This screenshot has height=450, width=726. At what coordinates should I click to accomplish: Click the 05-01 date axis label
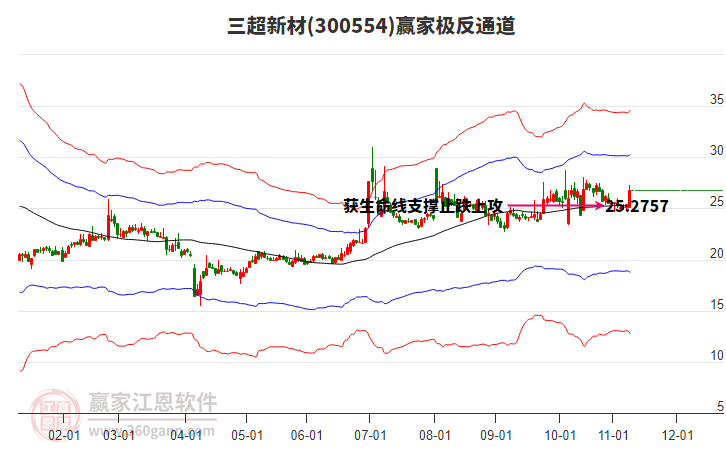coord(247,435)
